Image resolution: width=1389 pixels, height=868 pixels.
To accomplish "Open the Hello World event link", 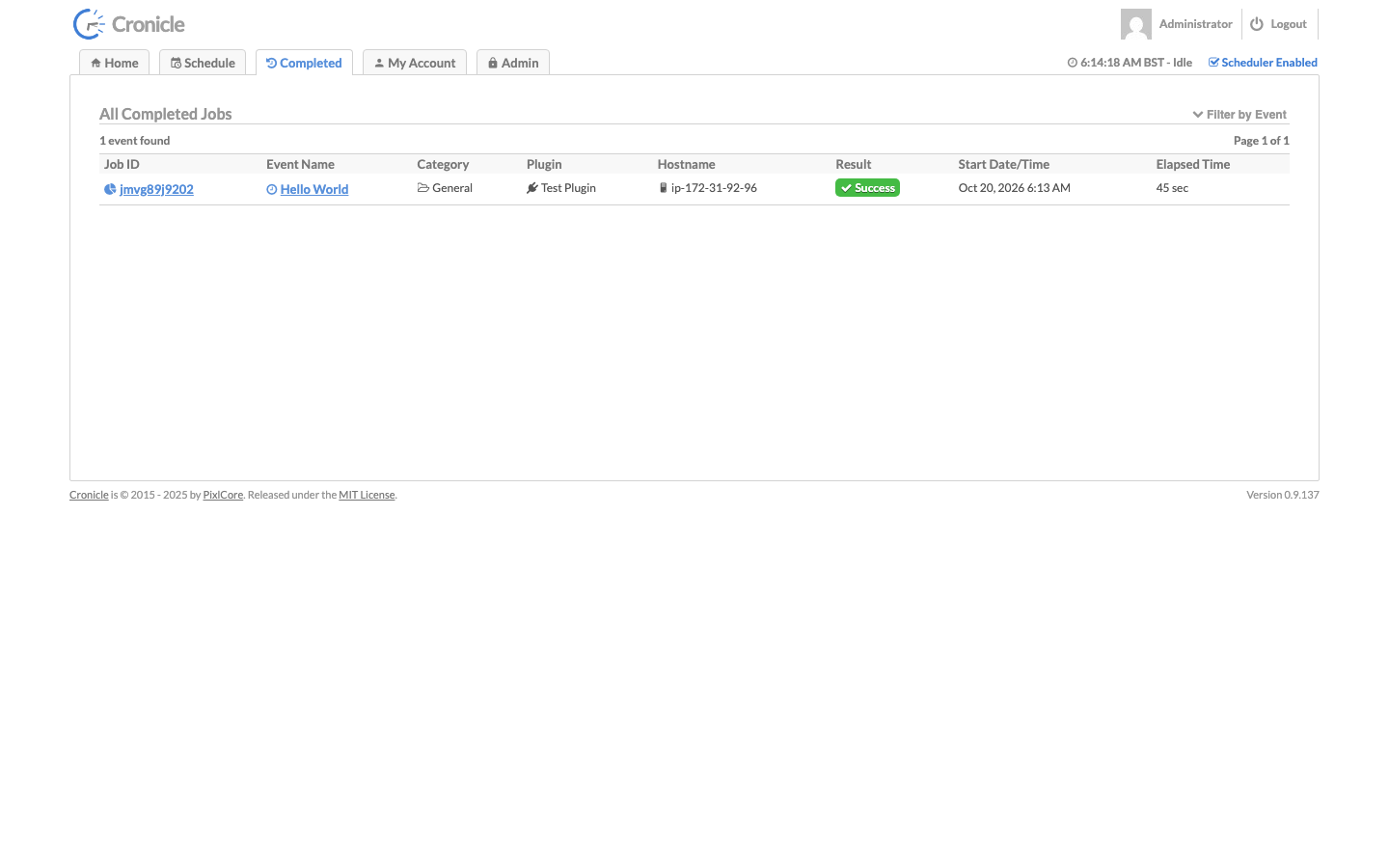I will click(314, 189).
